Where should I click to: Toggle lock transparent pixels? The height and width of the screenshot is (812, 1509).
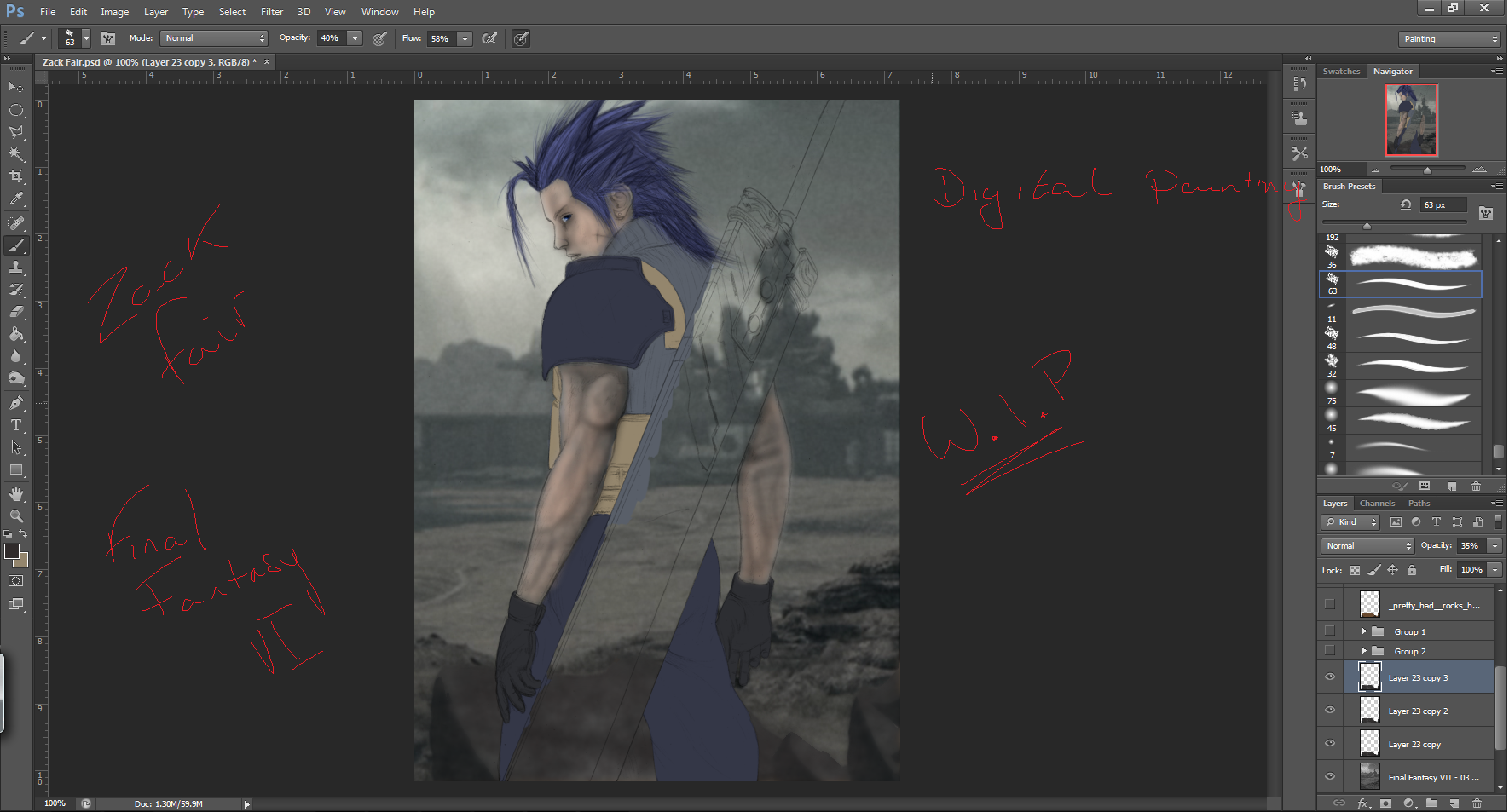point(1355,570)
